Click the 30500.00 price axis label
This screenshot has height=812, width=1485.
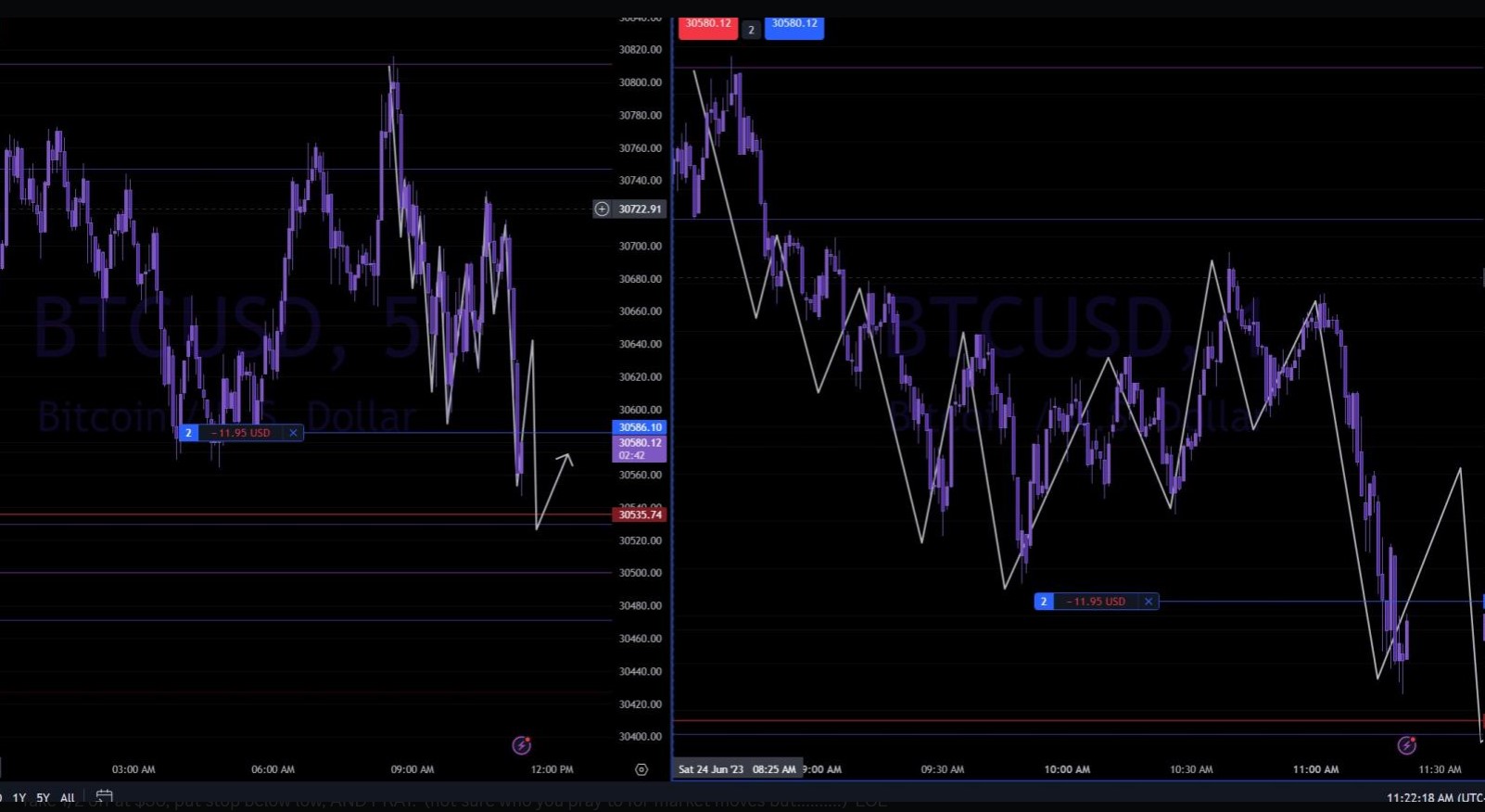(x=641, y=573)
